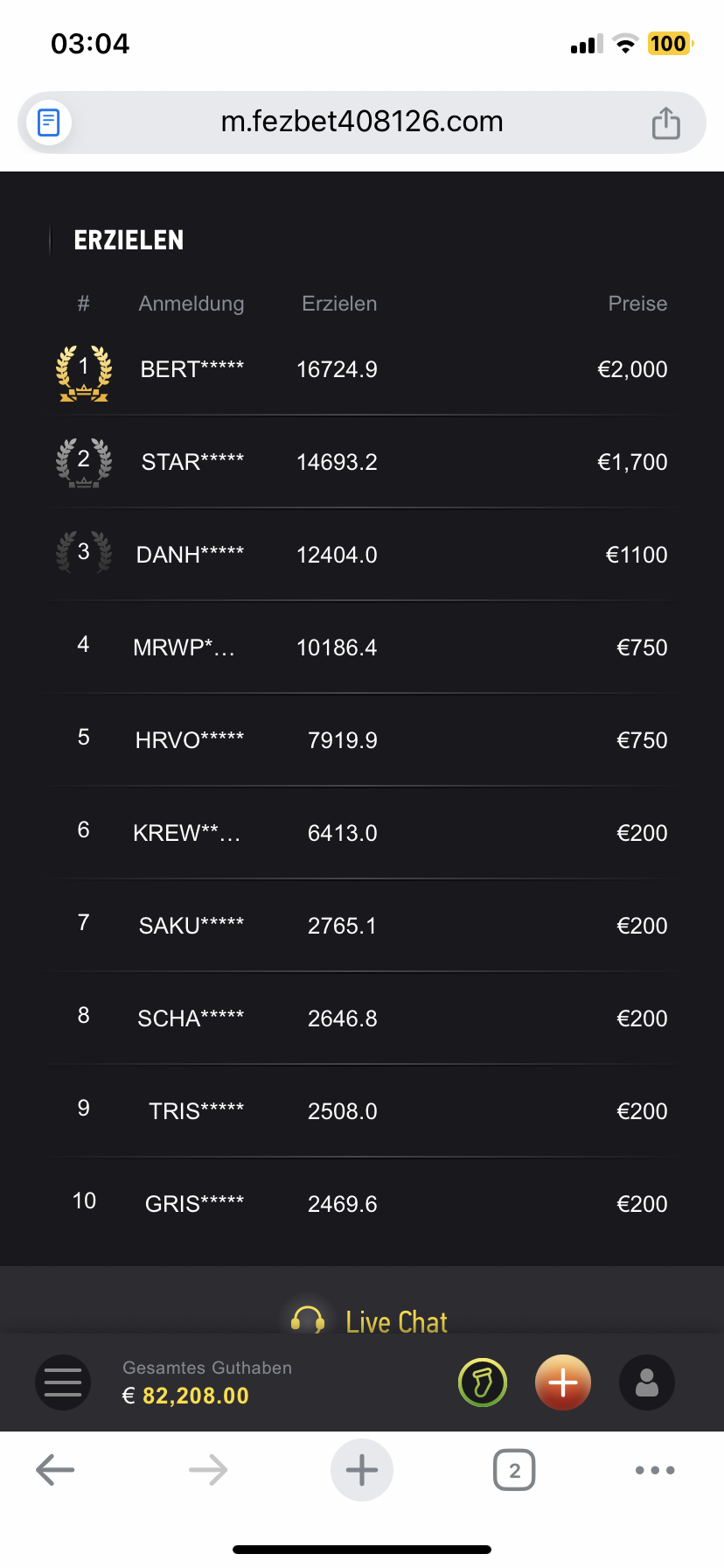
Task: Tap the green sock bonus icon
Action: [483, 1382]
